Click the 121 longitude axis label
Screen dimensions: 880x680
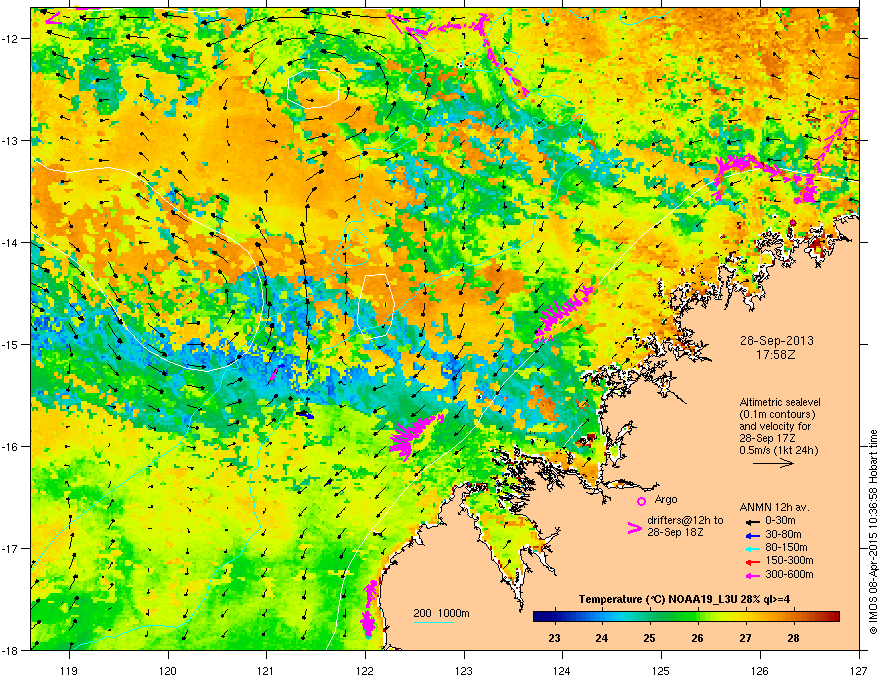point(266,670)
